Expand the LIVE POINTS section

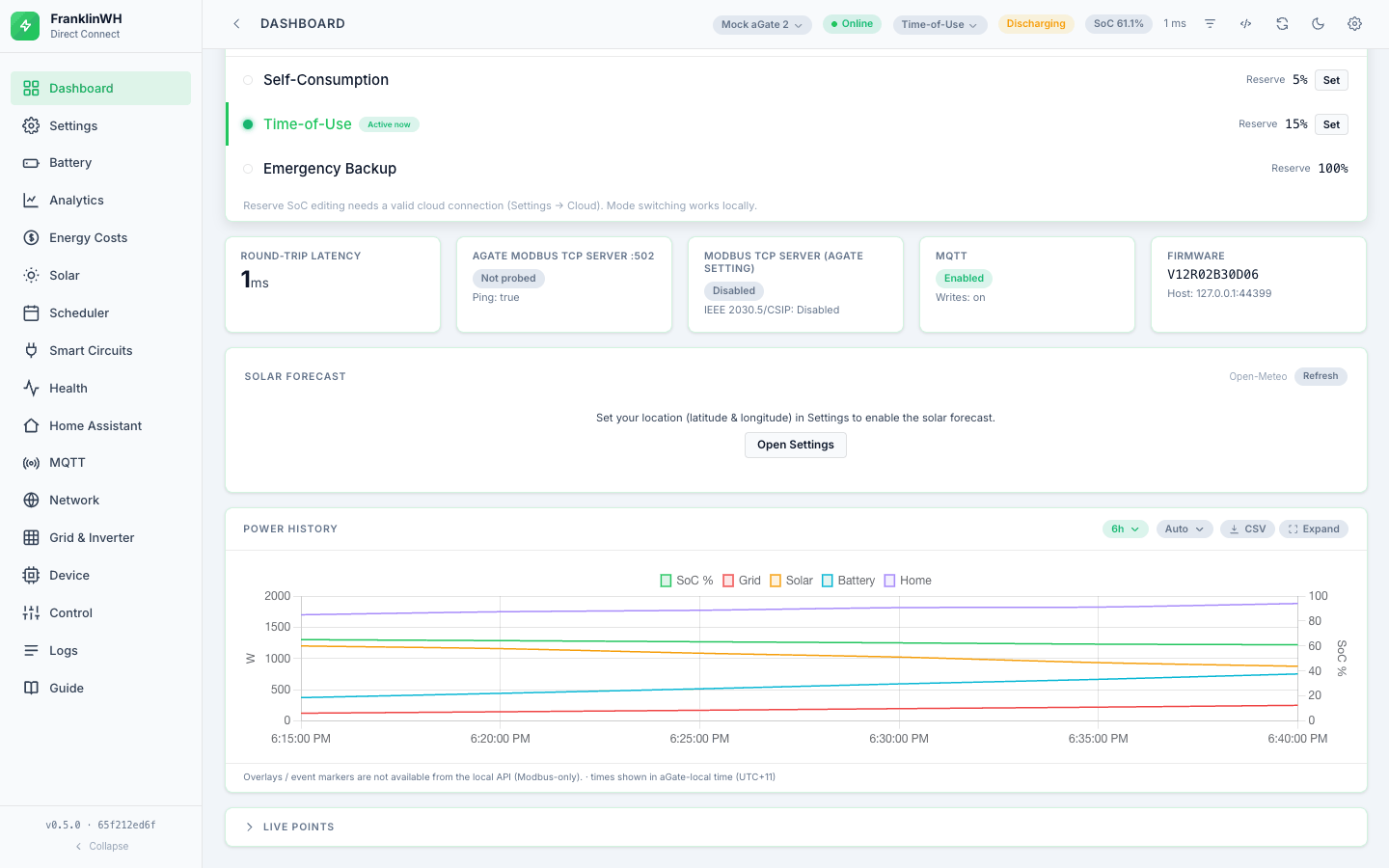796,827
